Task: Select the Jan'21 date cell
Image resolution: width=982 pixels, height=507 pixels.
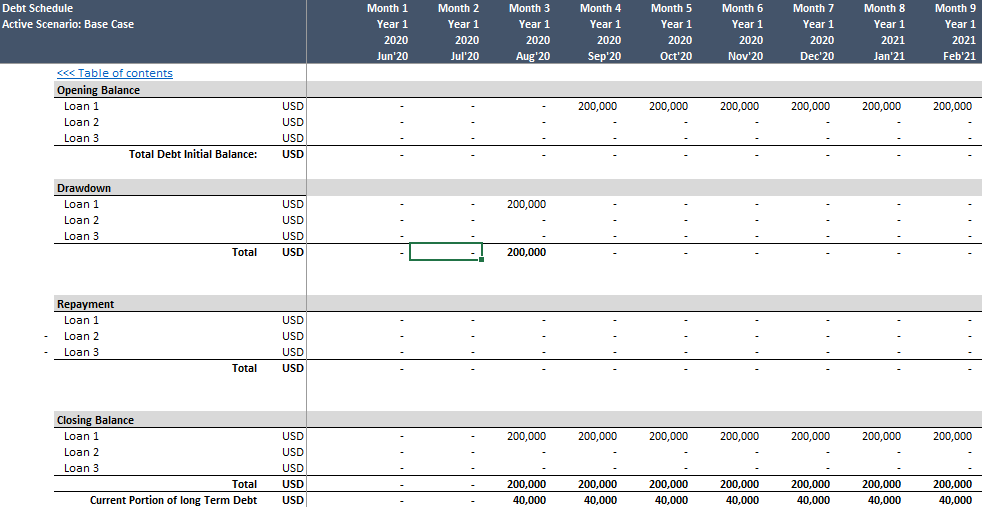Action: pos(891,56)
